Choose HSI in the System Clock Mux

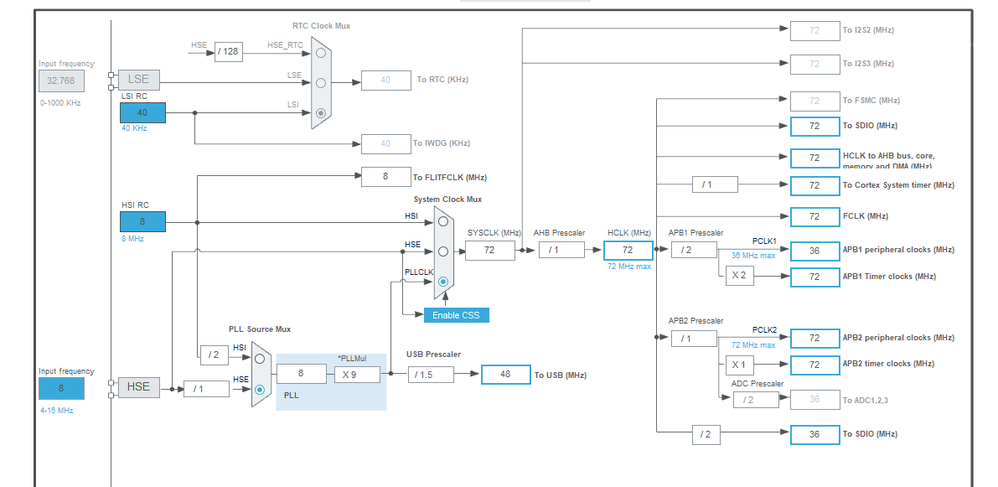pos(443,222)
